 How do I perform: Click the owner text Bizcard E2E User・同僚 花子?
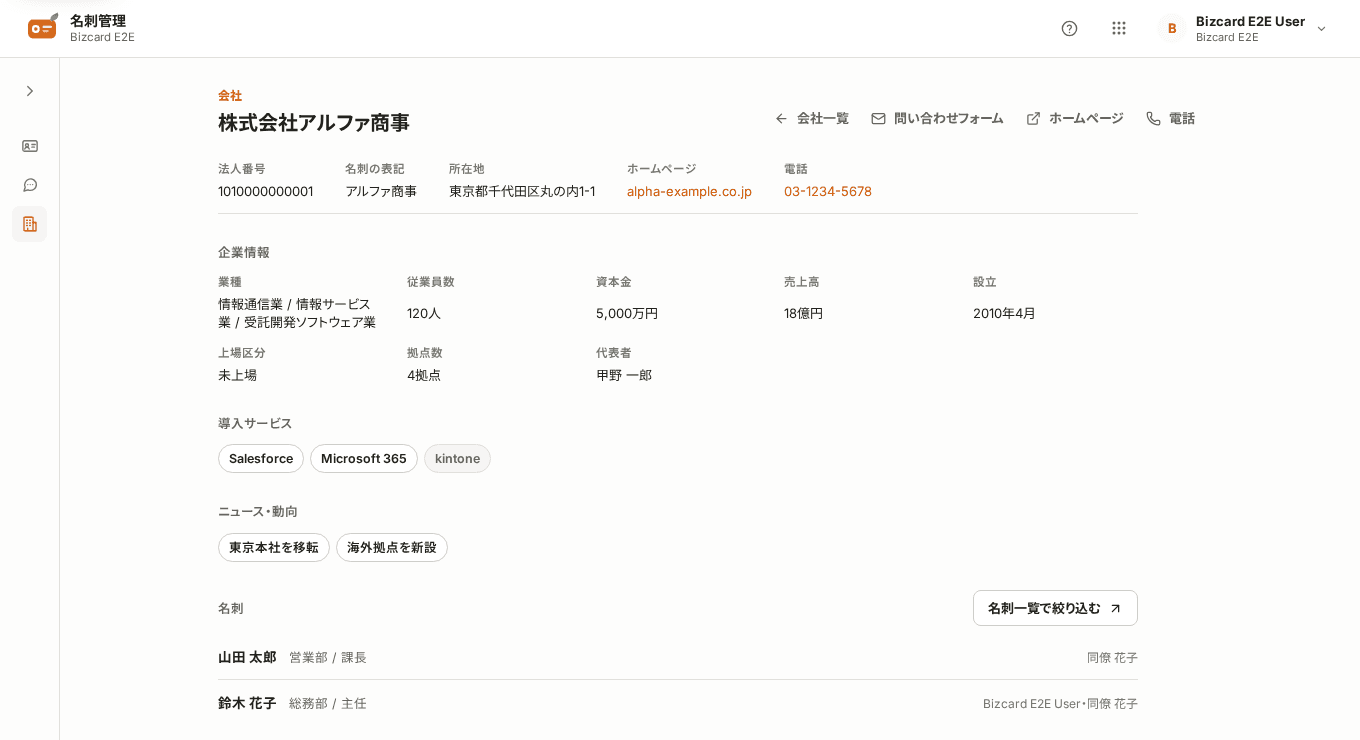1060,704
